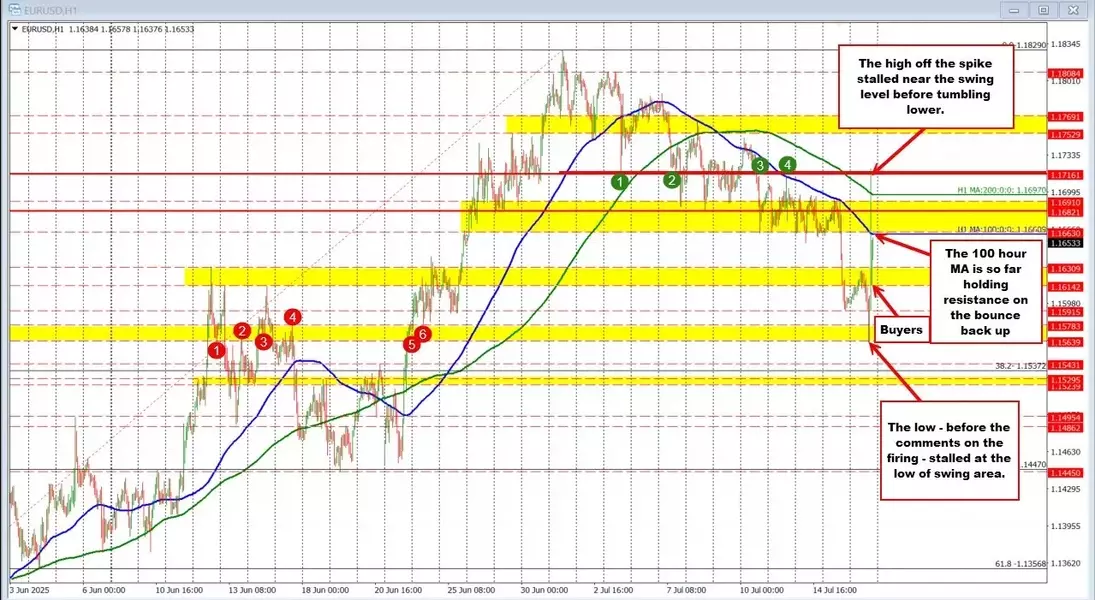1095x600 pixels.
Task: Minimize the EURUSD,H1 chart window
Action: (1015, 10)
